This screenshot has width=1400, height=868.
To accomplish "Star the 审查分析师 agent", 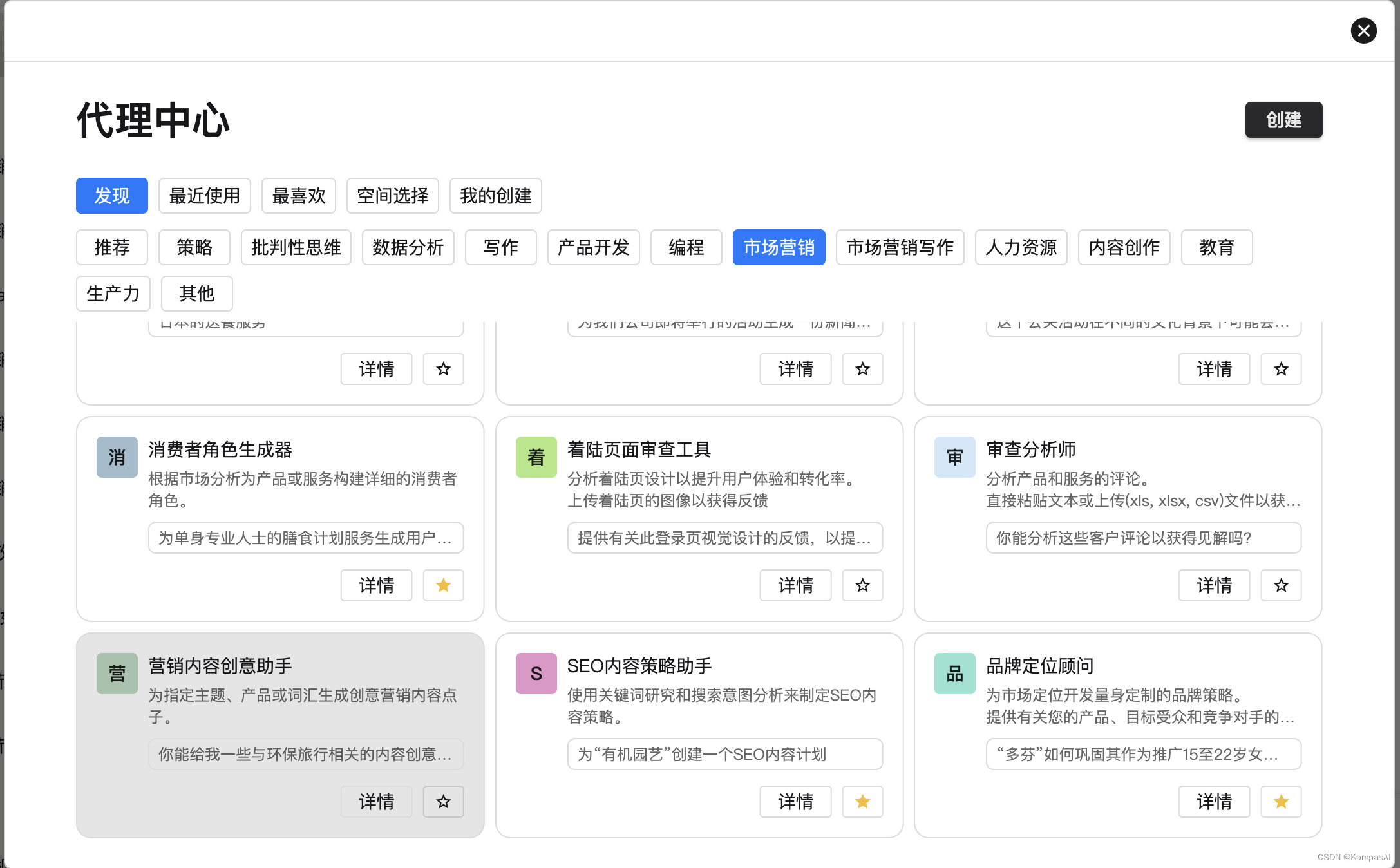I will point(1281,585).
